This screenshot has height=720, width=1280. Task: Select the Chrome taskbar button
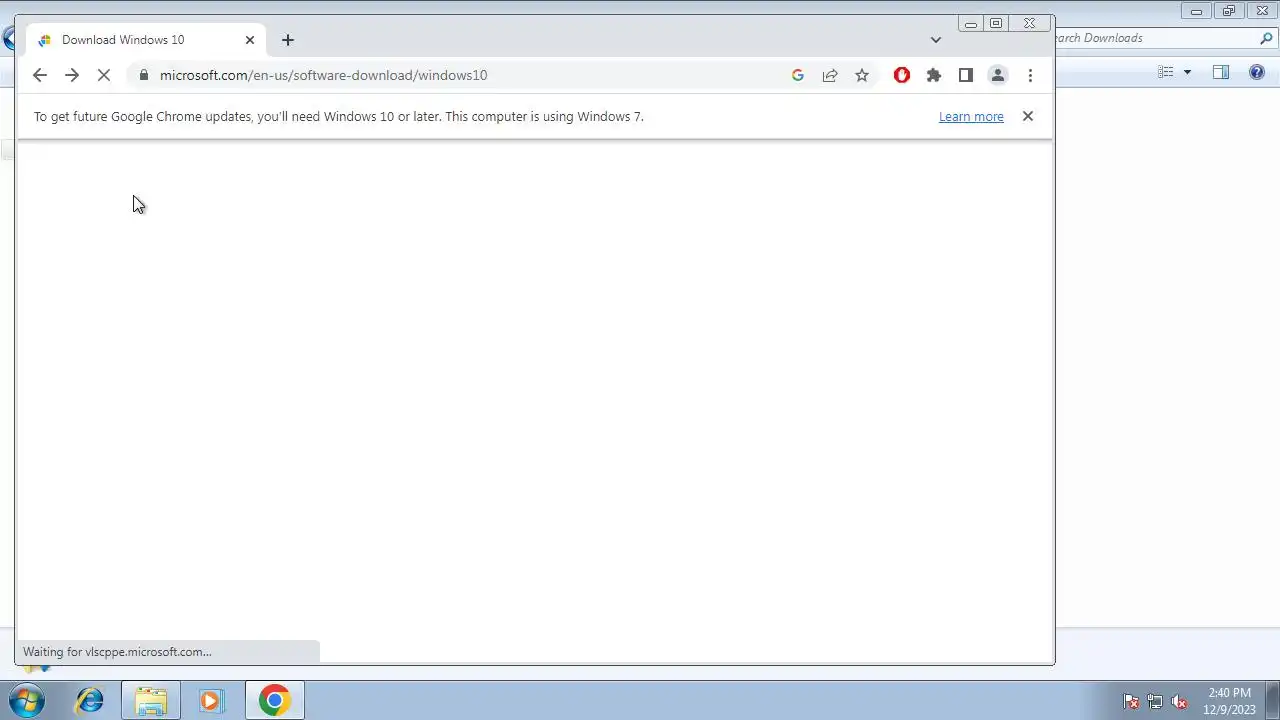(275, 701)
